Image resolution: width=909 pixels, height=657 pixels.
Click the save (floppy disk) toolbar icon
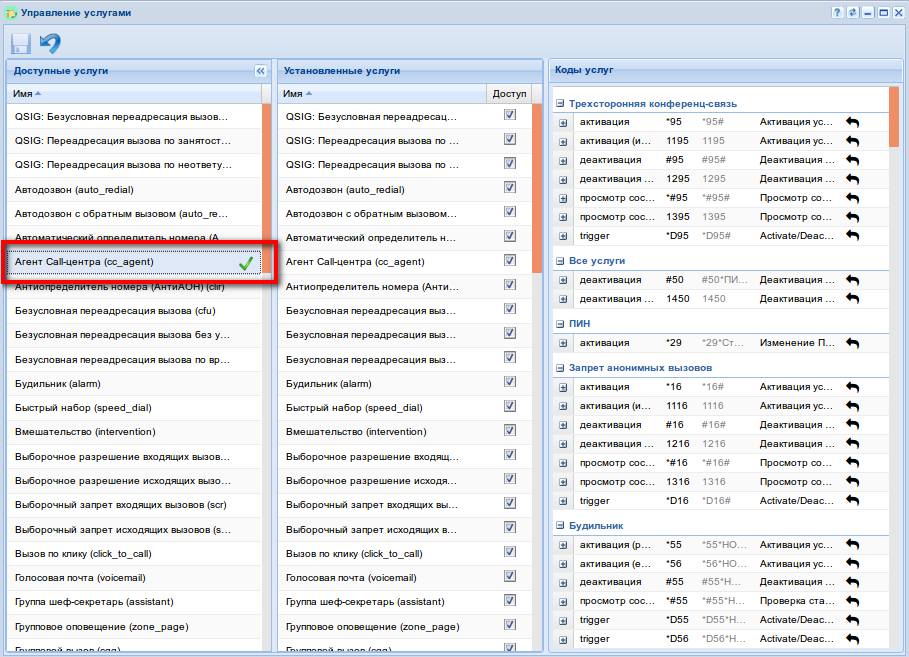(21, 43)
